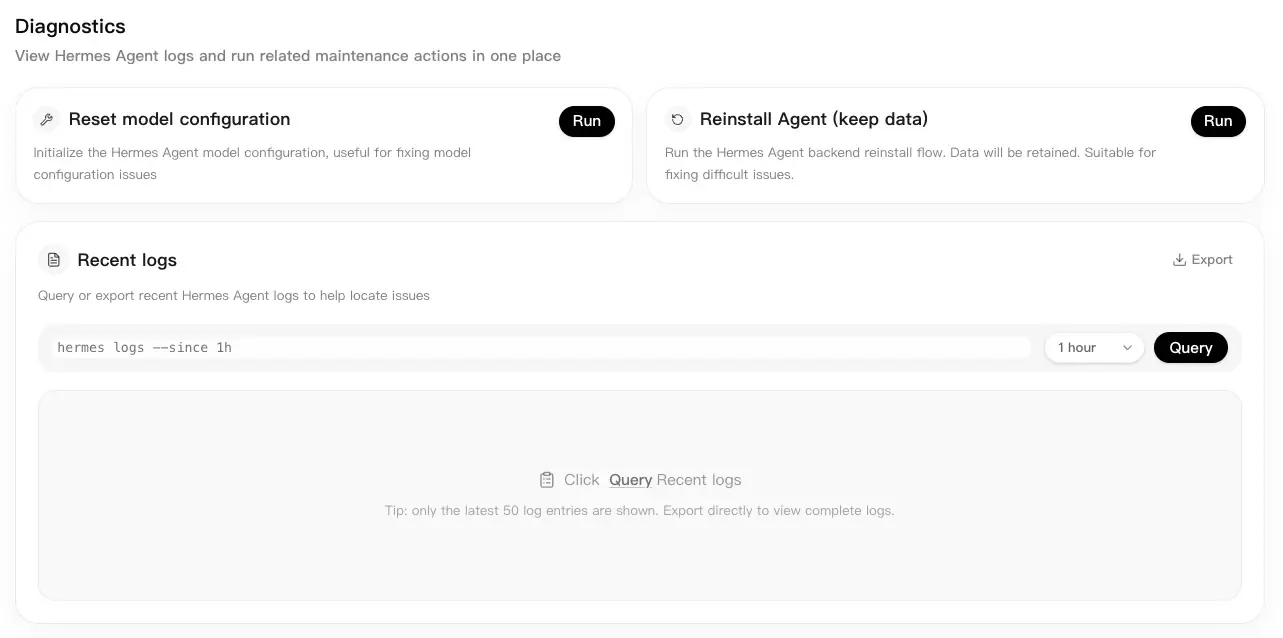
Task: Click the circular-arrow icon beside Reinstall Agent
Action: pyautogui.click(x=677, y=120)
